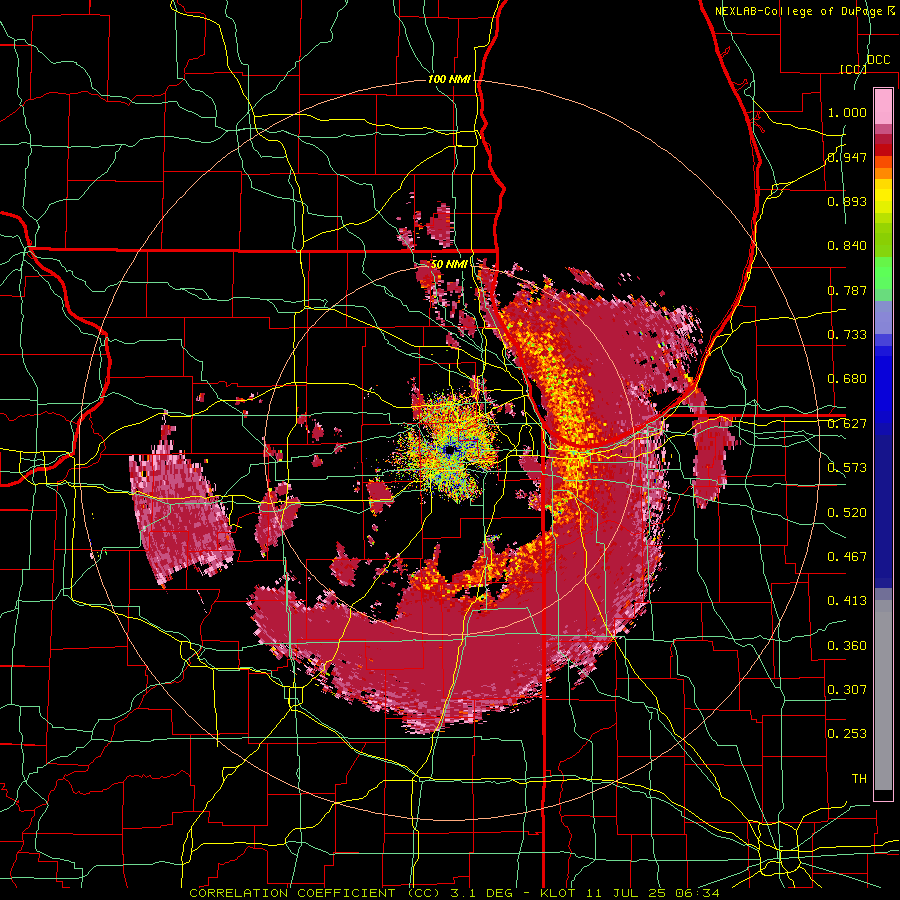The width and height of the screenshot is (900, 900).
Task: Click the 0.627 legend value
Action: 847,424
